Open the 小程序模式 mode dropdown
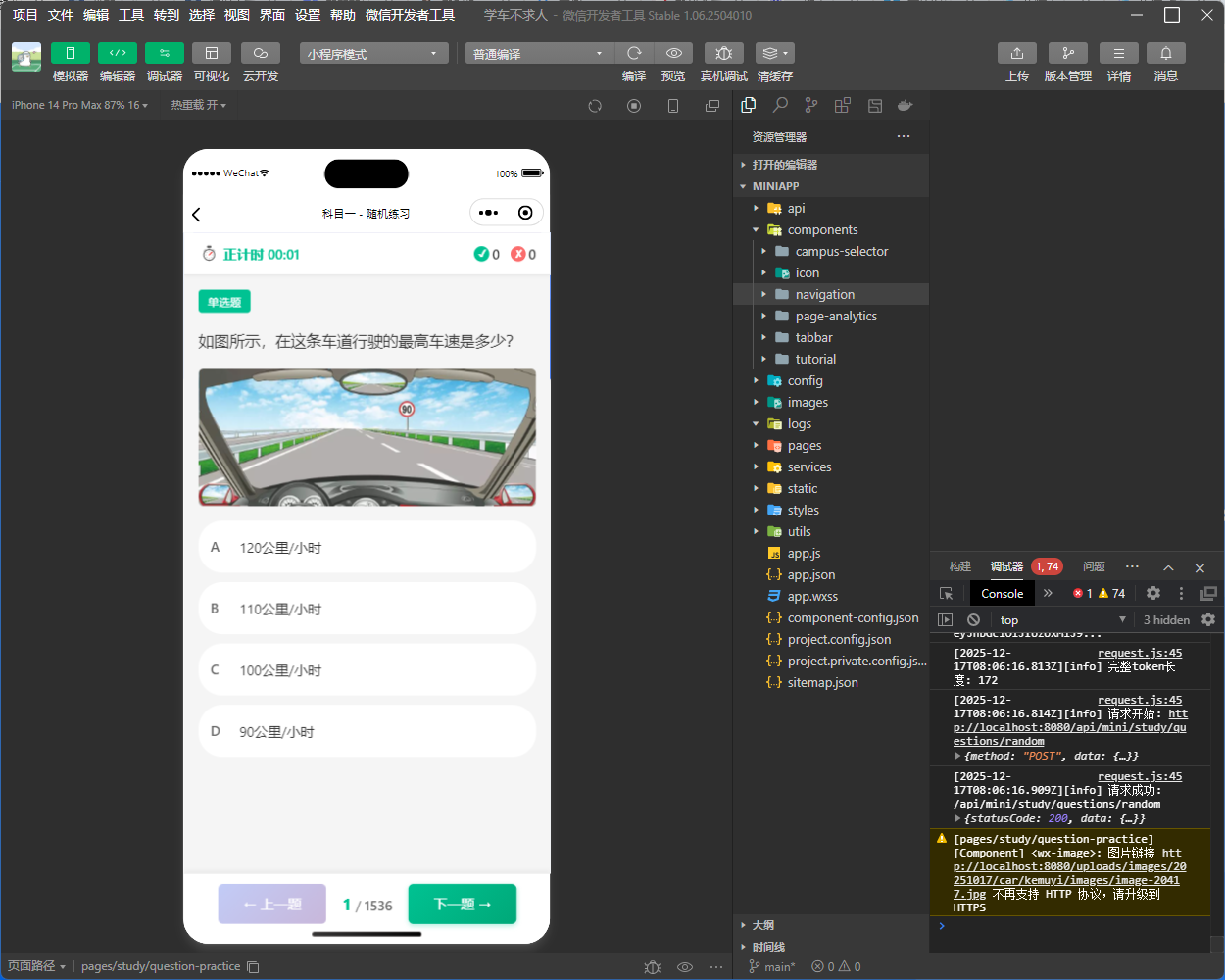Image resolution: width=1225 pixels, height=980 pixels. point(373,54)
